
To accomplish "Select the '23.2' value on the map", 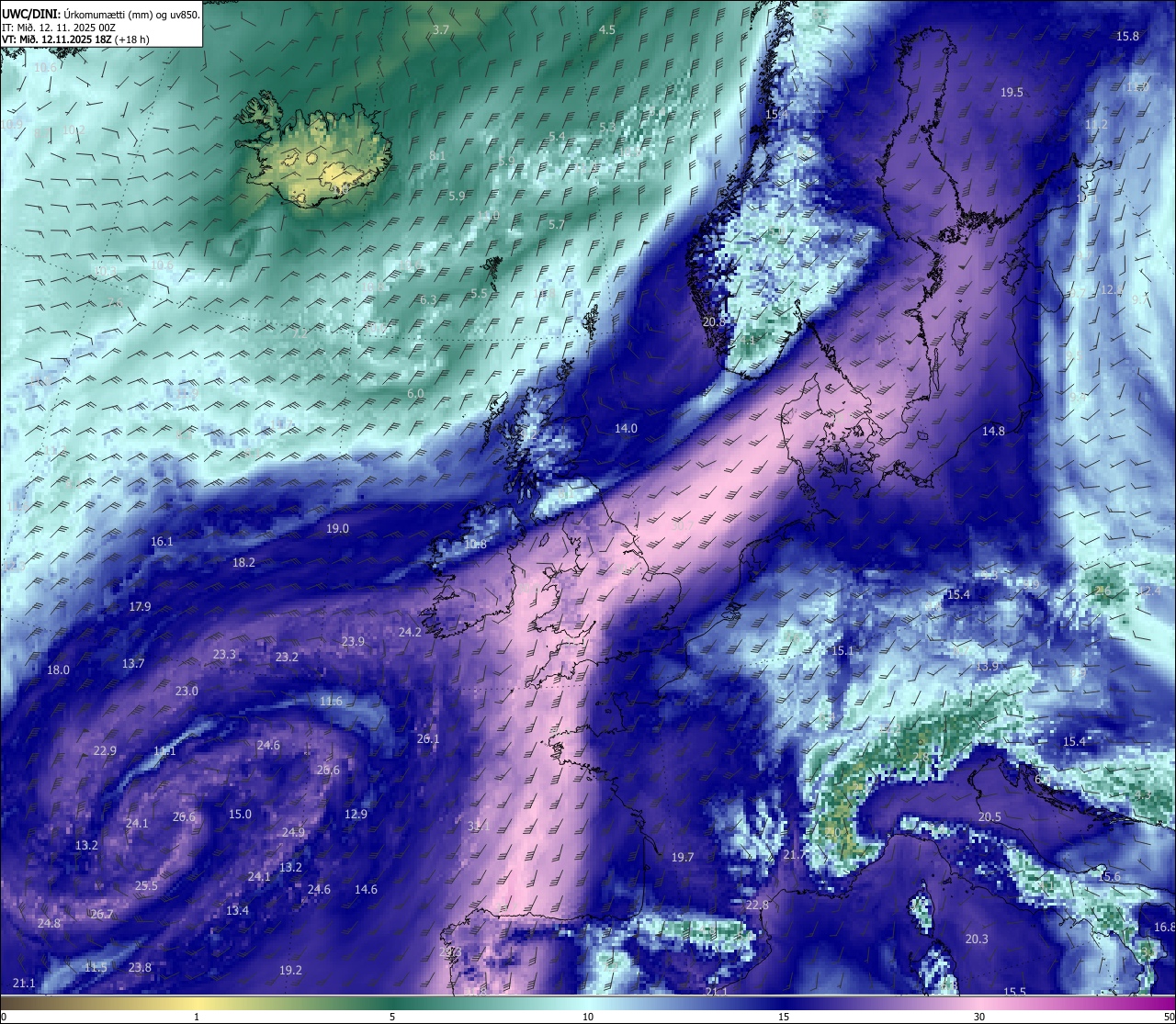I will (x=287, y=658).
